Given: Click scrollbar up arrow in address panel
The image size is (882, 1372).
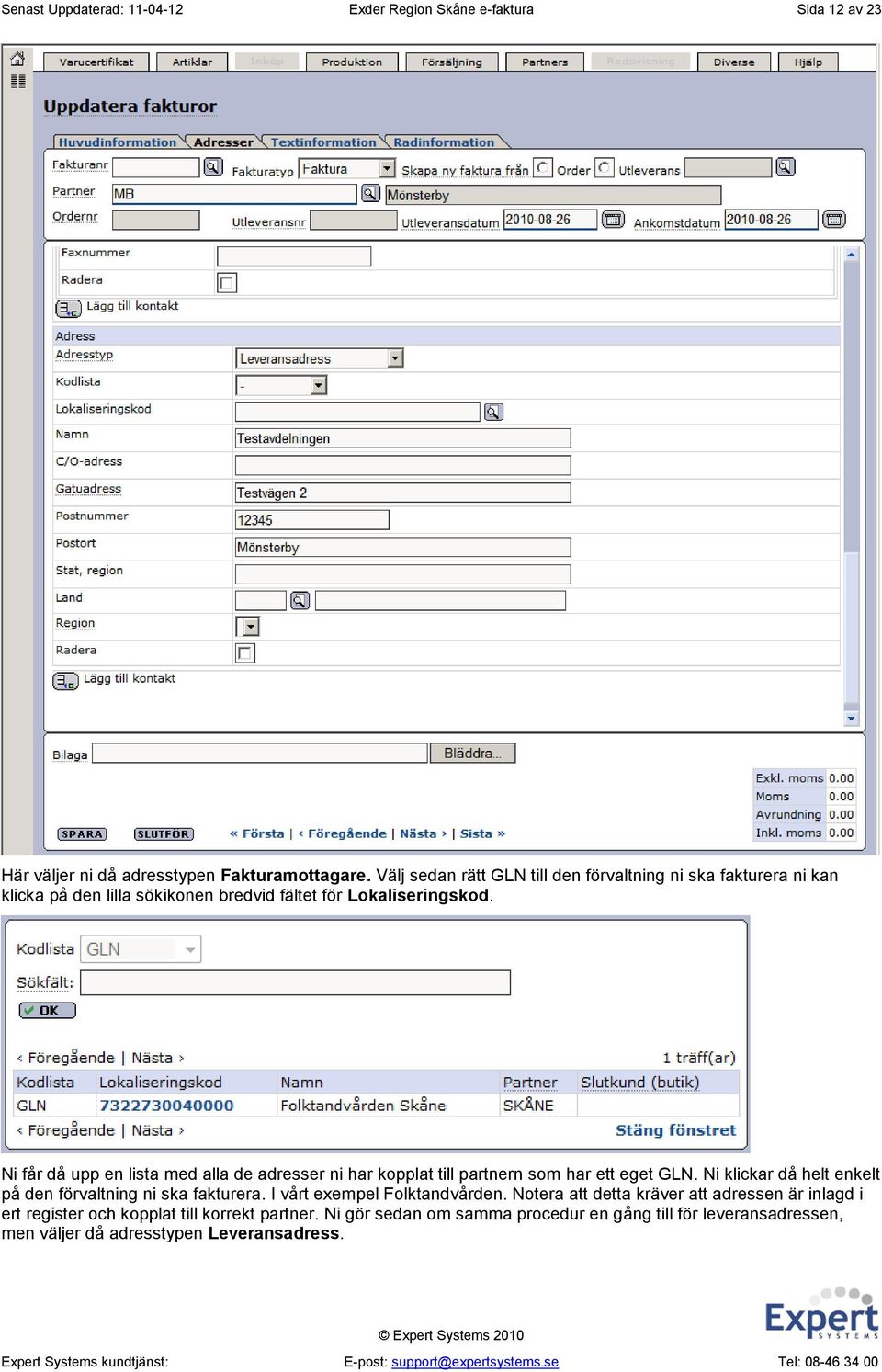Looking at the screenshot, I should click(x=852, y=254).
